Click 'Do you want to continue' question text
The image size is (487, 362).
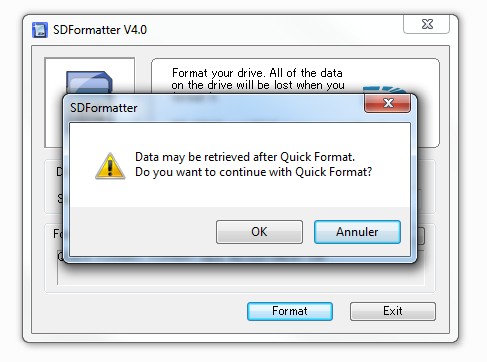click(253, 172)
